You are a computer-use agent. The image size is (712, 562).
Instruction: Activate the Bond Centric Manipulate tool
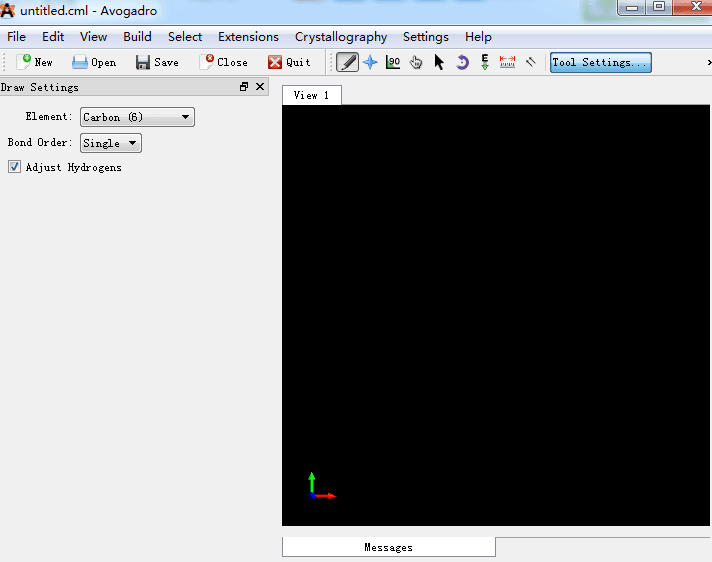393,62
